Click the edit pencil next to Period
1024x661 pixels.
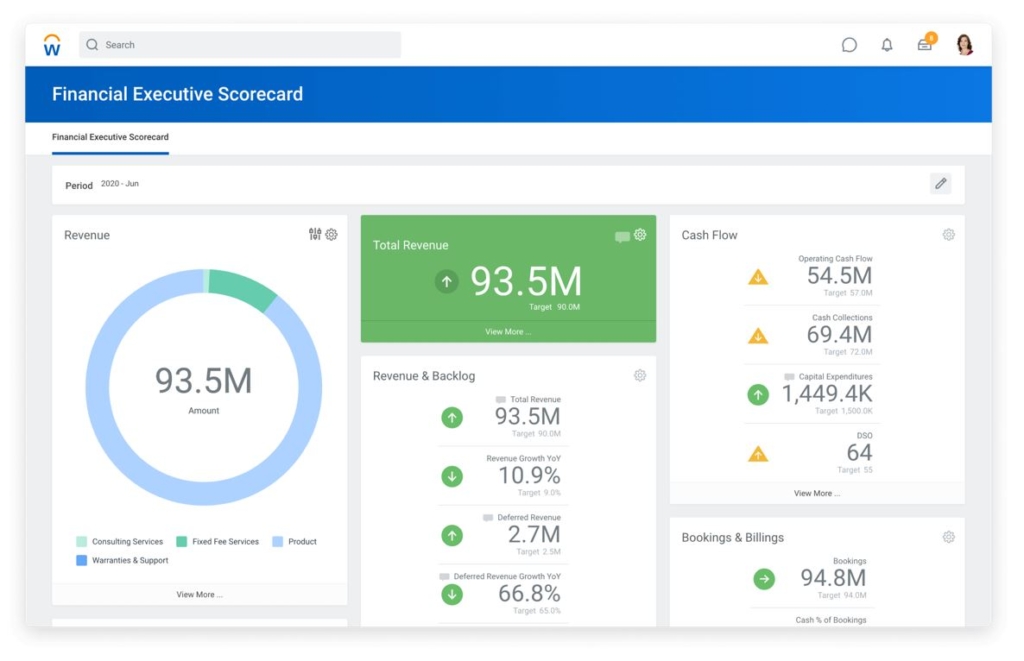pos(940,183)
